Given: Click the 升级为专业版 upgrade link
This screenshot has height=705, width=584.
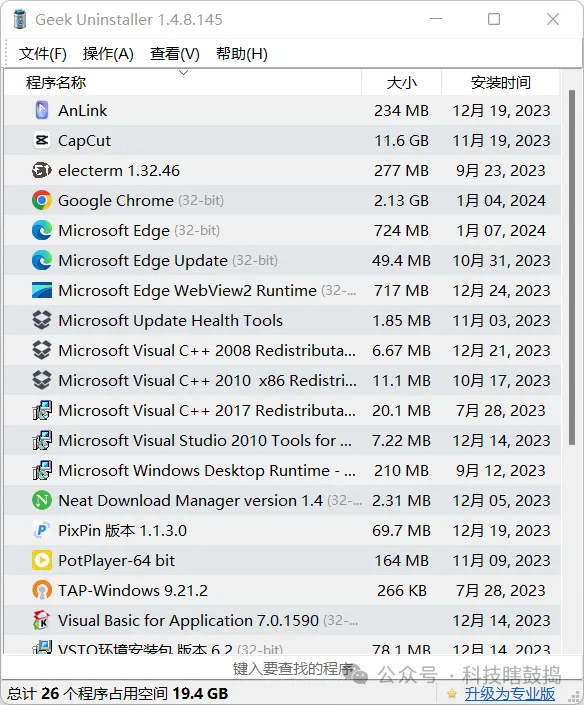Looking at the screenshot, I should (509, 694).
